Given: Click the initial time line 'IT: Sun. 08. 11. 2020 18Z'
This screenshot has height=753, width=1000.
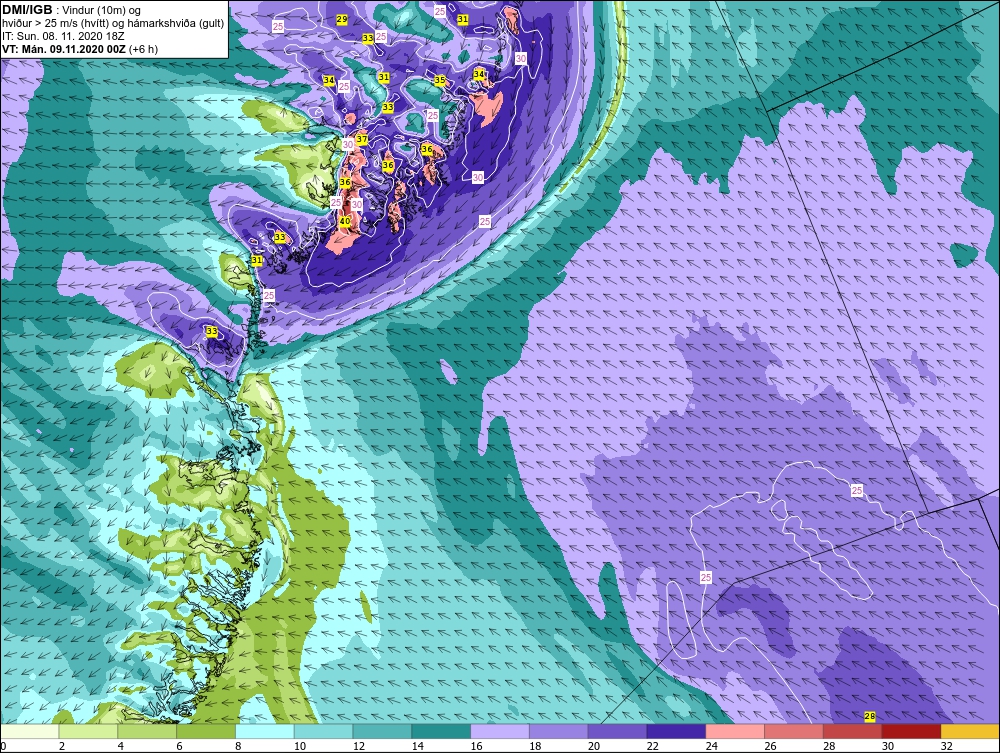Looking at the screenshot, I should tap(63, 36).
